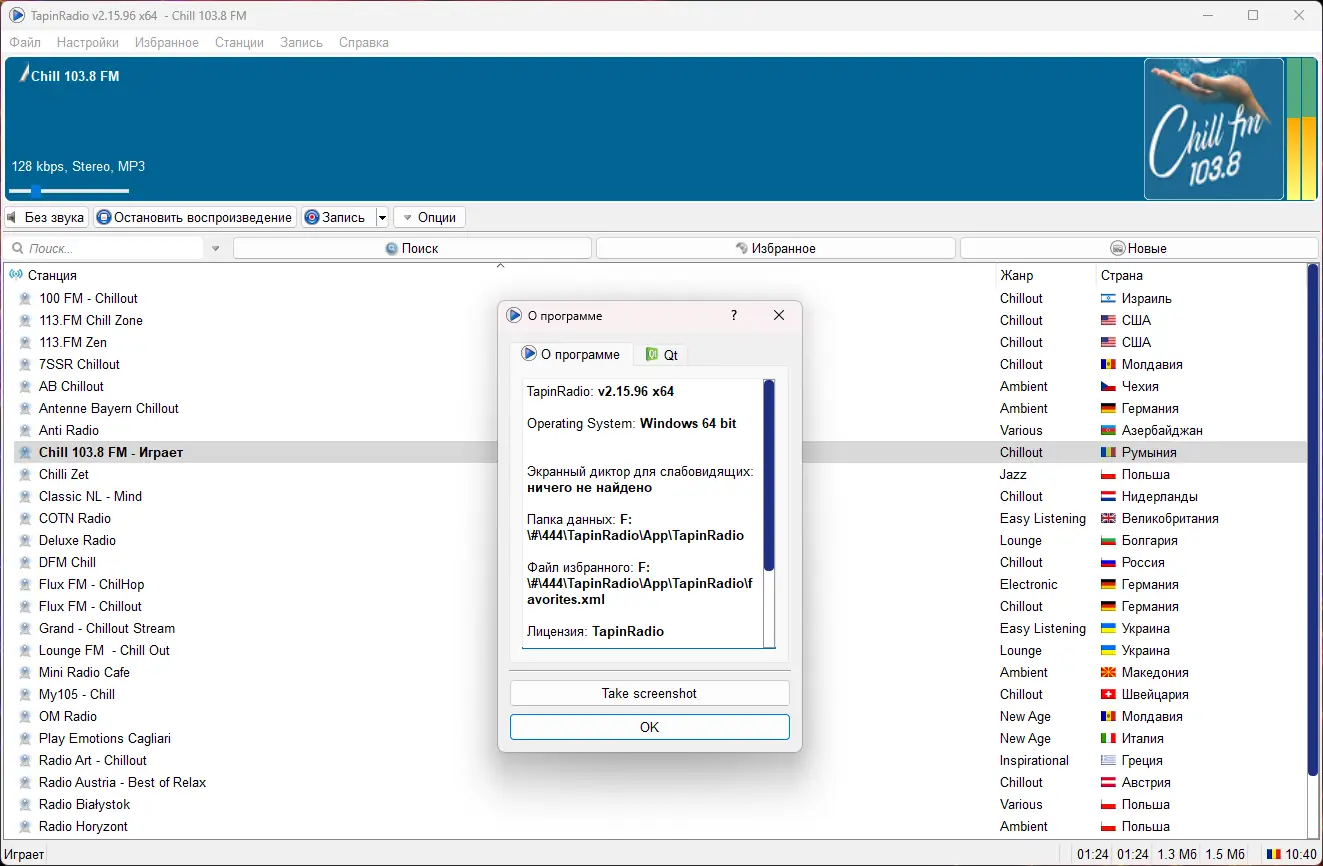Click the Take screenshot button

point(649,693)
